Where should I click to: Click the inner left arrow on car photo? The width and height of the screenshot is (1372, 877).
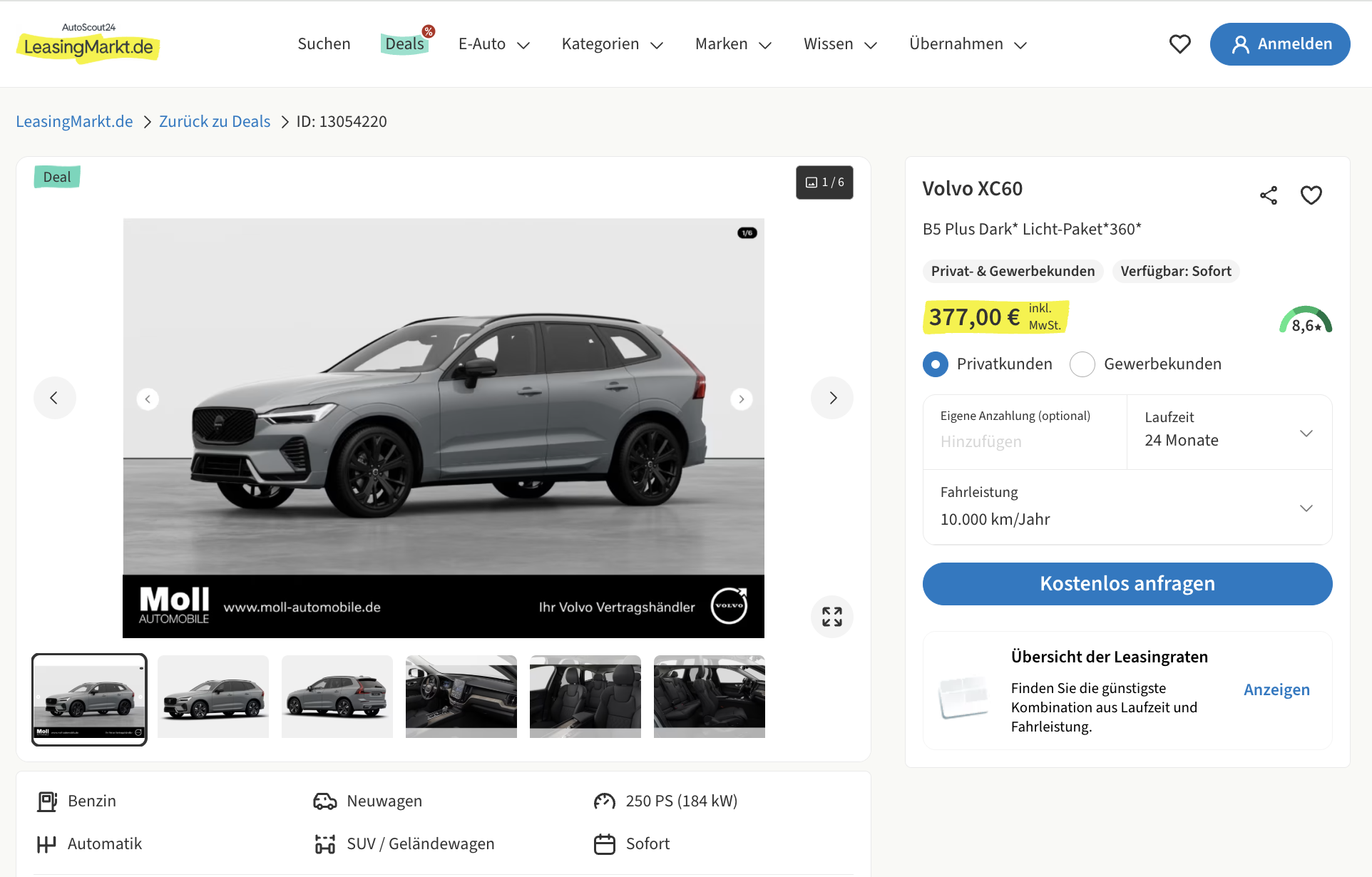click(148, 399)
